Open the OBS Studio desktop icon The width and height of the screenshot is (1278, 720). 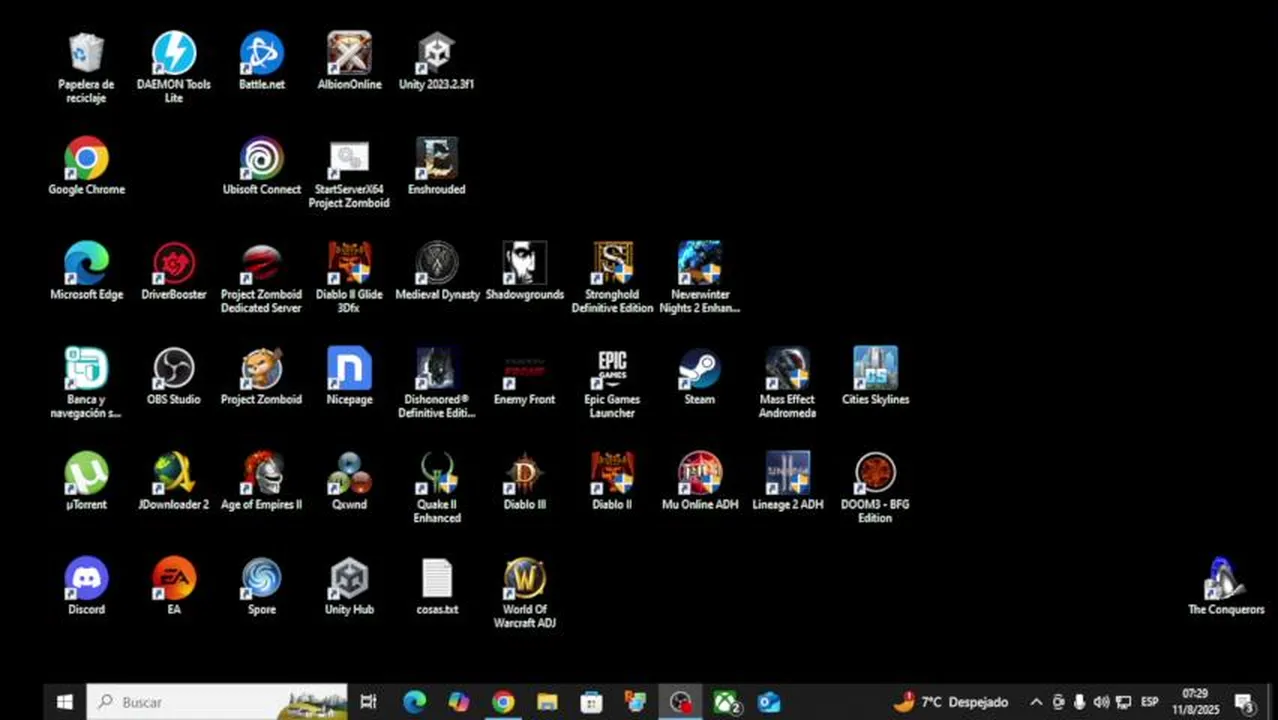[174, 376]
